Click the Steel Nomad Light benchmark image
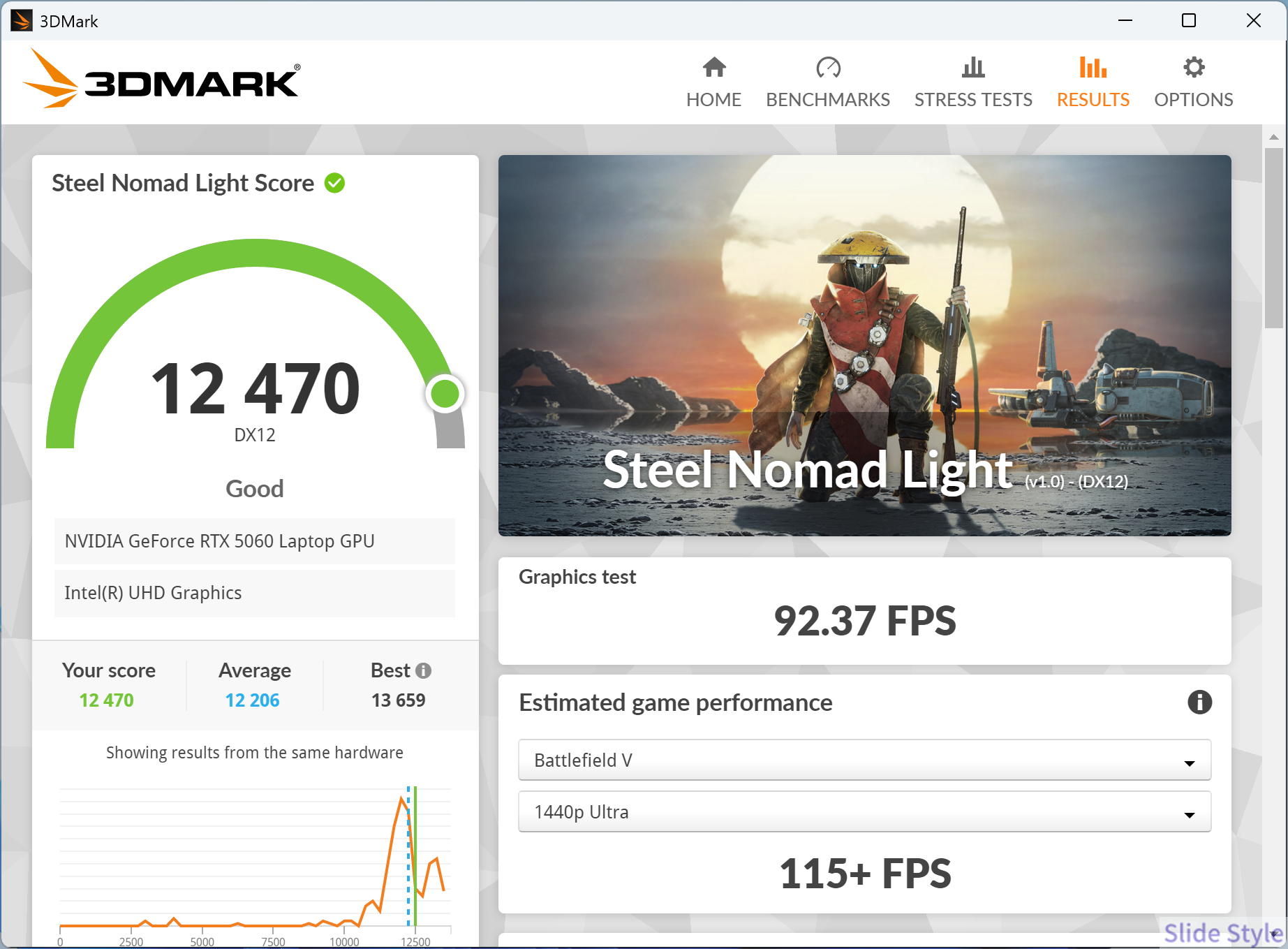Image resolution: width=1288 pixels, height=949 pixels. tap(864, 346)
